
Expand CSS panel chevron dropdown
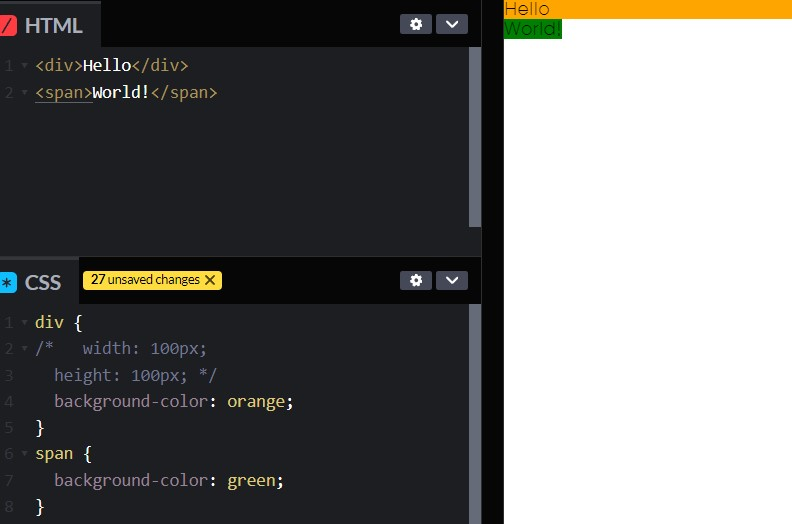452,280
